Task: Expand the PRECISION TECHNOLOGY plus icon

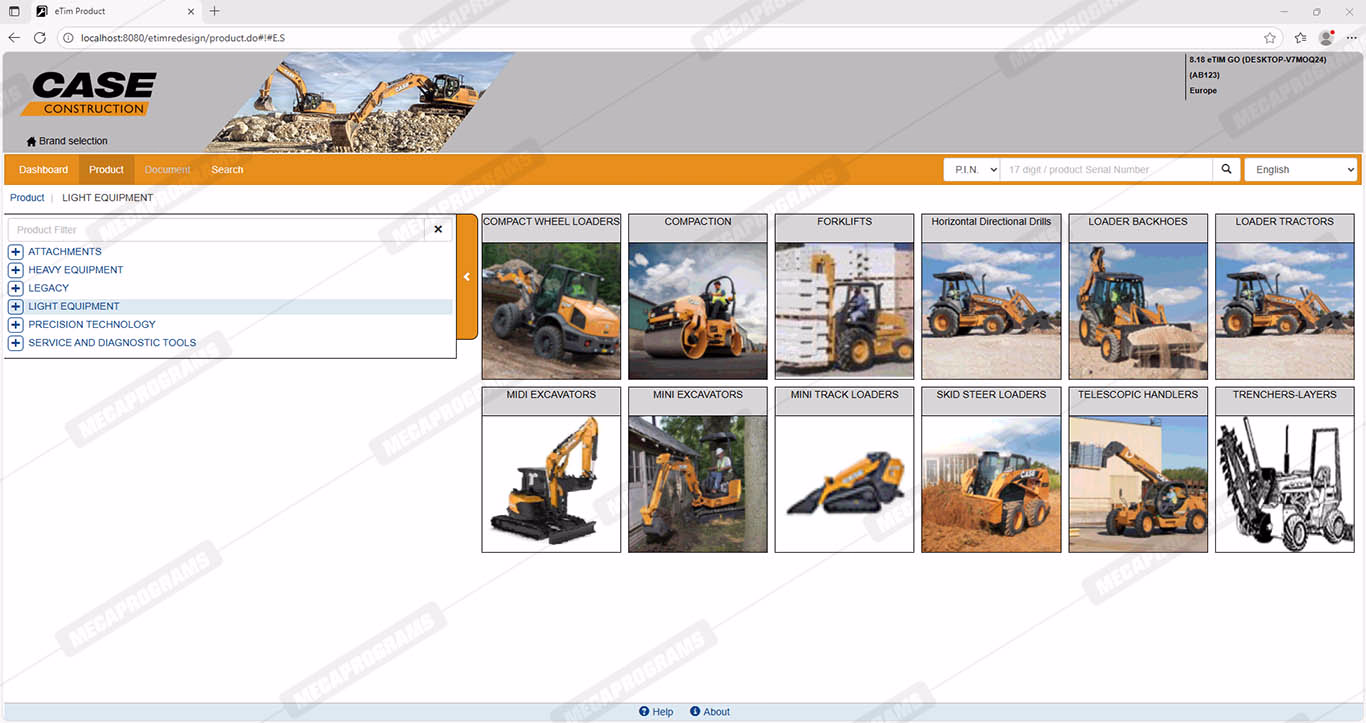Action: 16,325
